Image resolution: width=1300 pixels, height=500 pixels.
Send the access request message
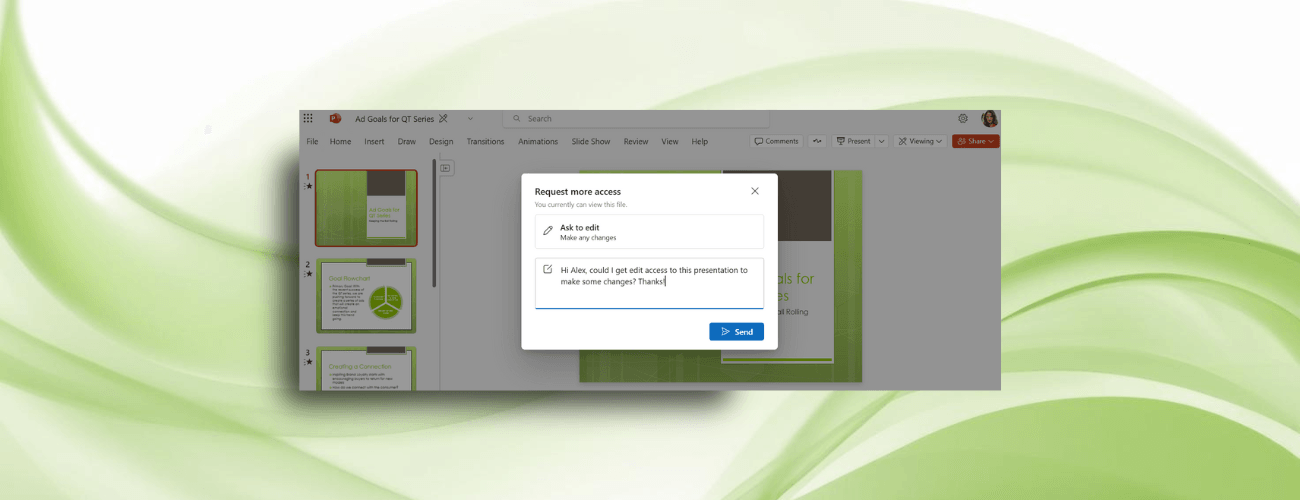736,332
